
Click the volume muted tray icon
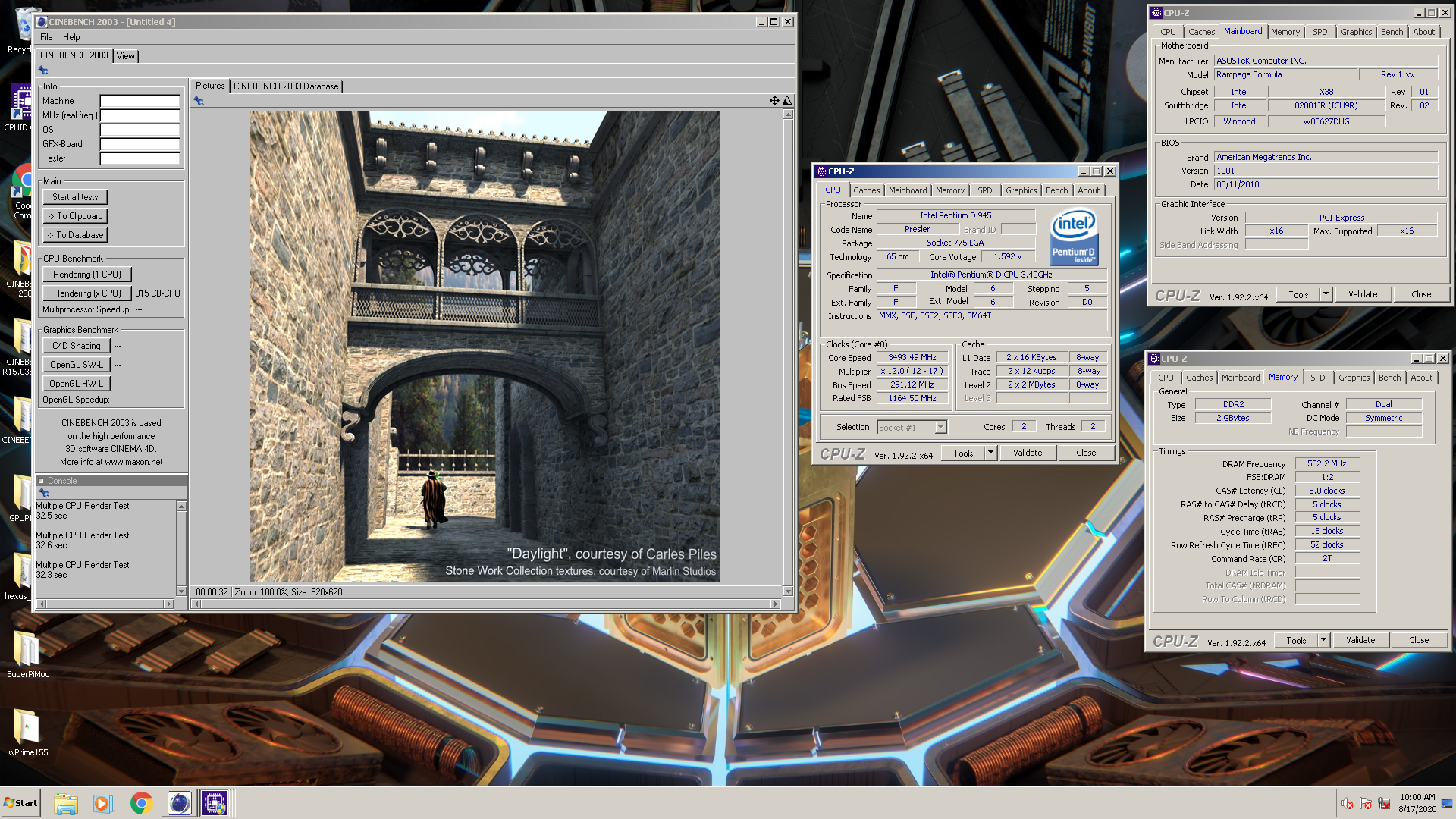click(x=1348, y=803)
